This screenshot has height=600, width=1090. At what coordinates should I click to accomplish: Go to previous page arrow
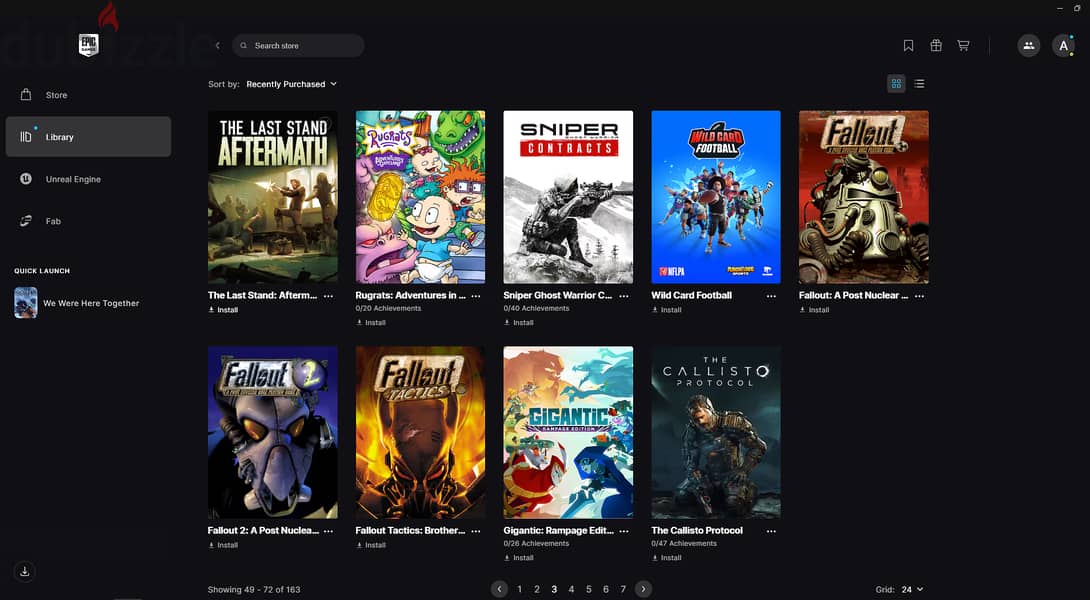tap(499, 589)
